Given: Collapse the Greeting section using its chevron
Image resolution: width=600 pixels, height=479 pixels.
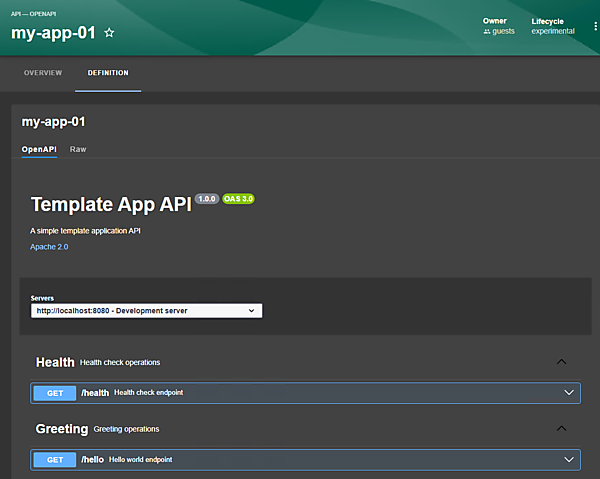Looking at the screenshot, I should tap(561, 429).
